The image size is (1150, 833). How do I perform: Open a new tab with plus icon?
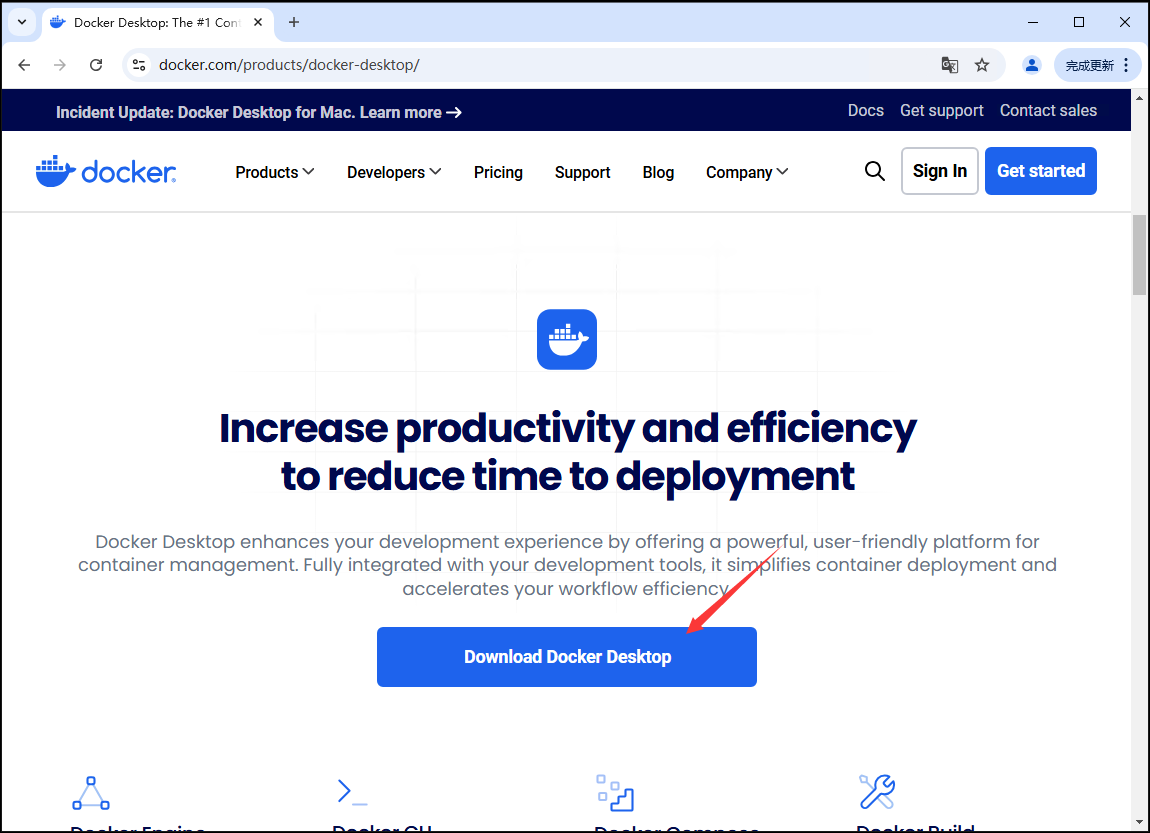pos(294,22)
